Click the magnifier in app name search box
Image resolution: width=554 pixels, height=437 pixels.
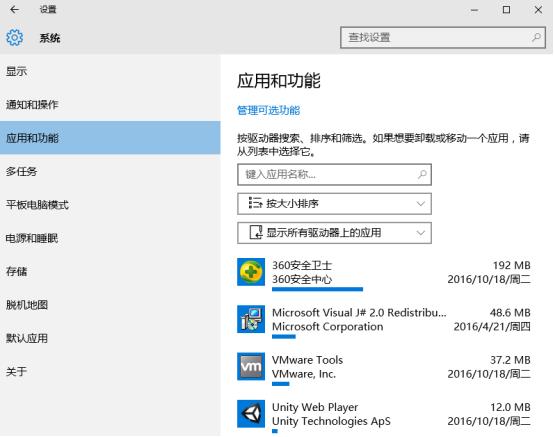pos(422,174)
